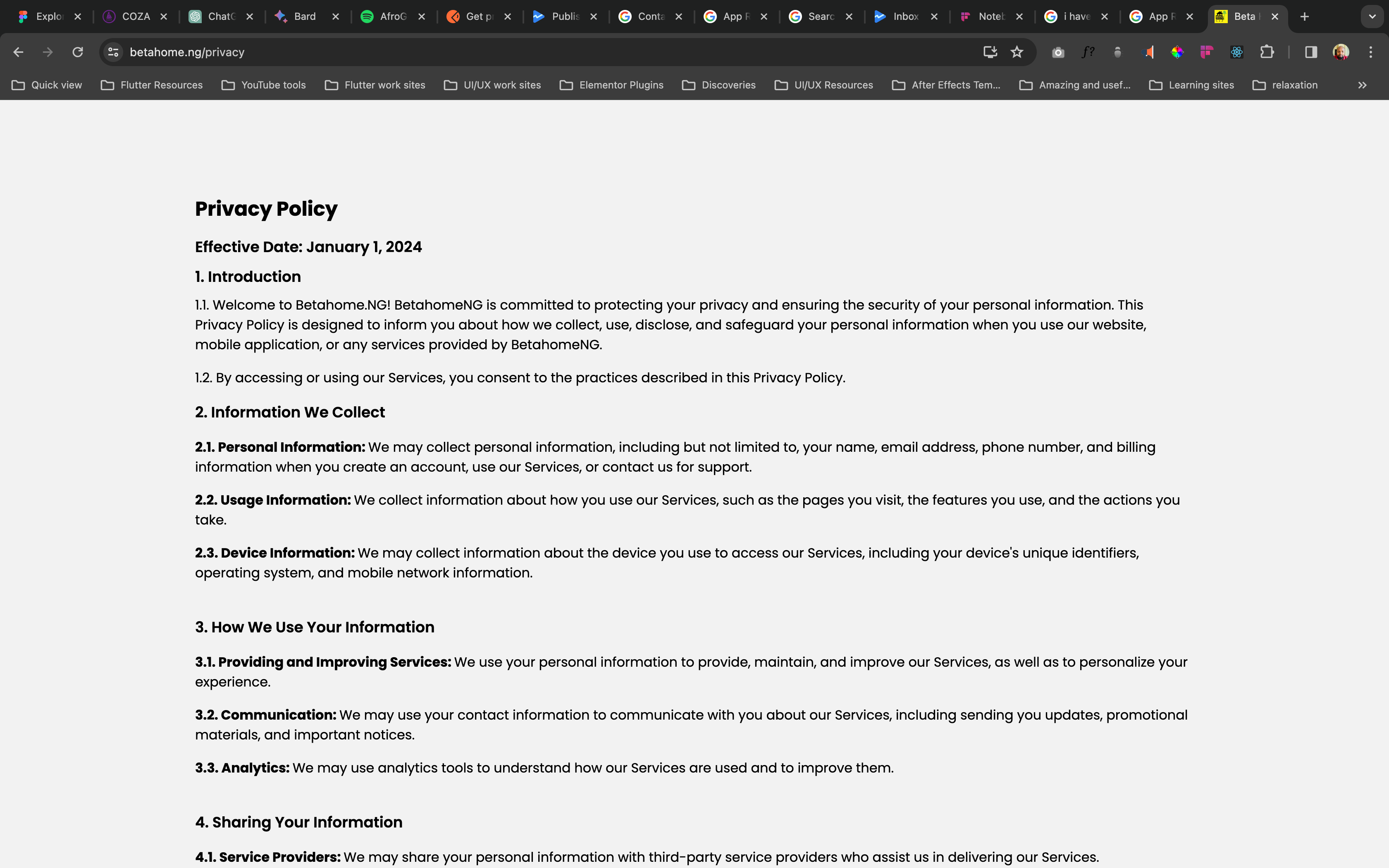
Task: Close the COZA tab
Action: [164, 17]
